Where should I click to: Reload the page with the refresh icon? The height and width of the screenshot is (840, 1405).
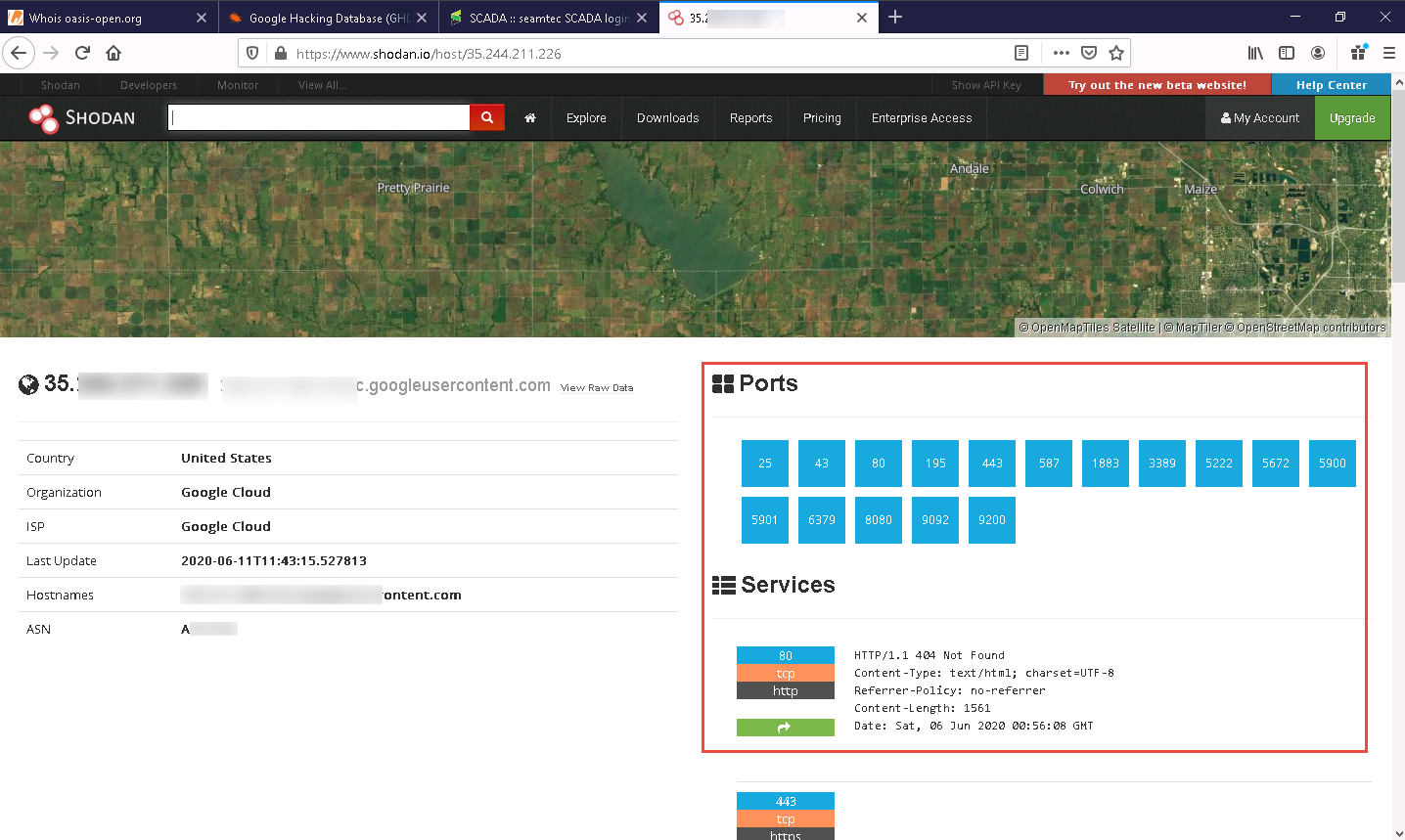tap(82, 53)
